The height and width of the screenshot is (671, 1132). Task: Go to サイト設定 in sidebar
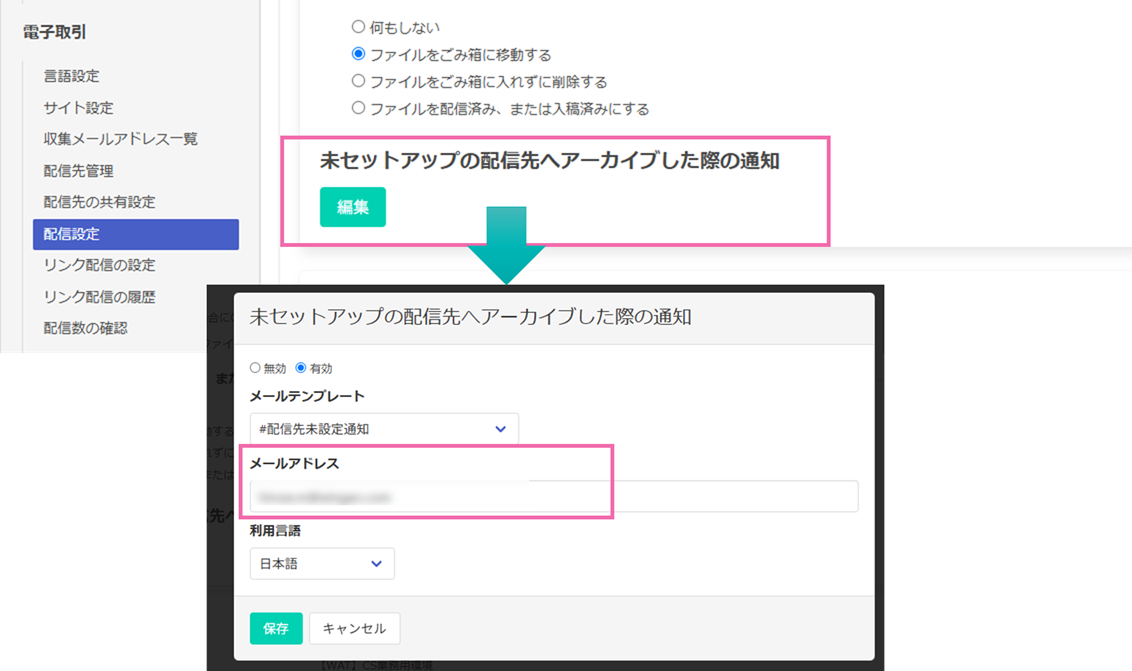click(78, 108)
